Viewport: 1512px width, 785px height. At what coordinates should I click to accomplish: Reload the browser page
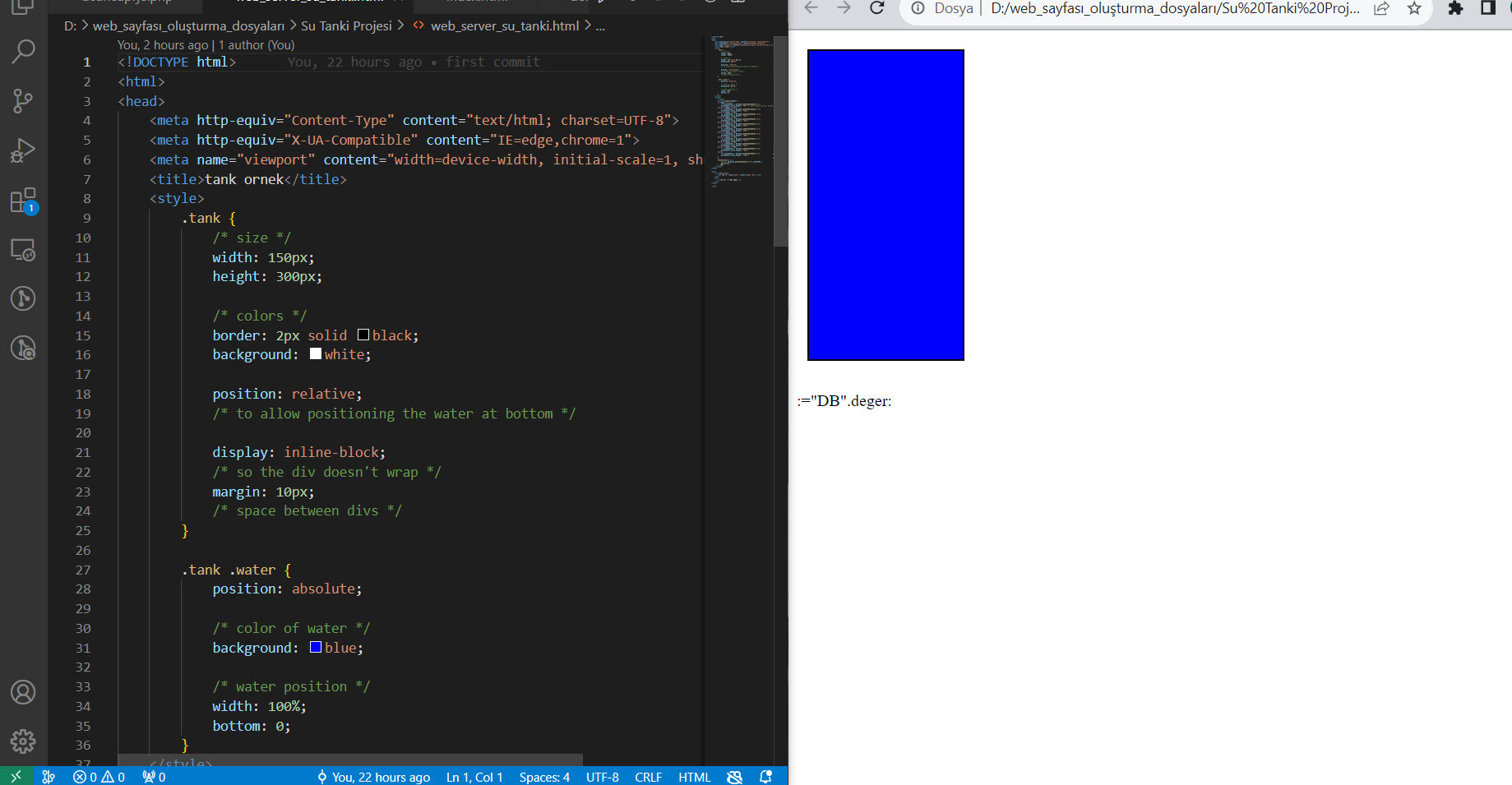[877, 8]
